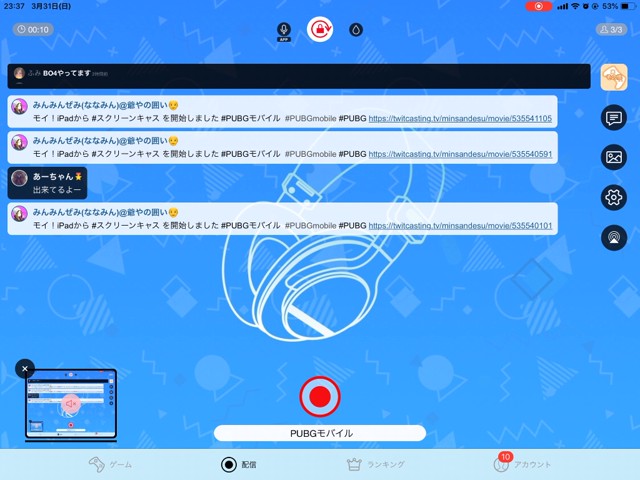The height and width of the screenshot is (480, 640).
Task: Tap the 23:37 clock in status bar
Action: 14,6
